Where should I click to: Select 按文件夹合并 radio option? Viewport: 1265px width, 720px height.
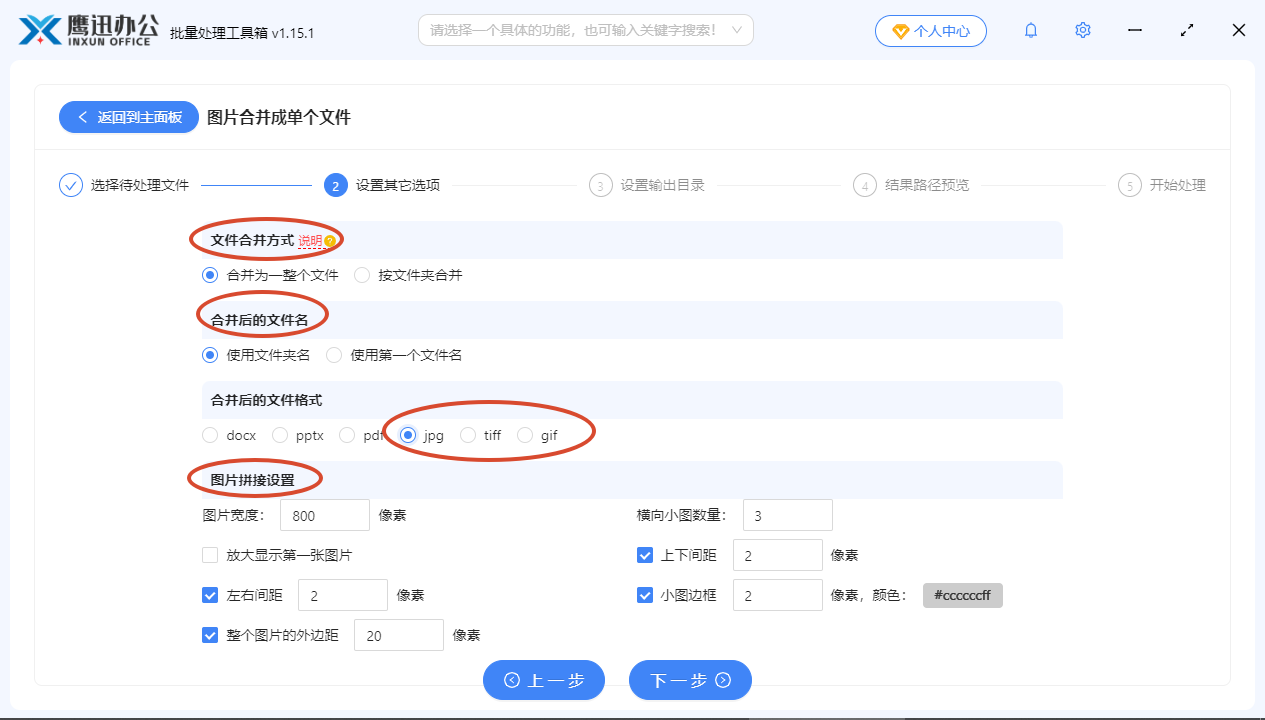pyautogui.click(x=408, y=275)
